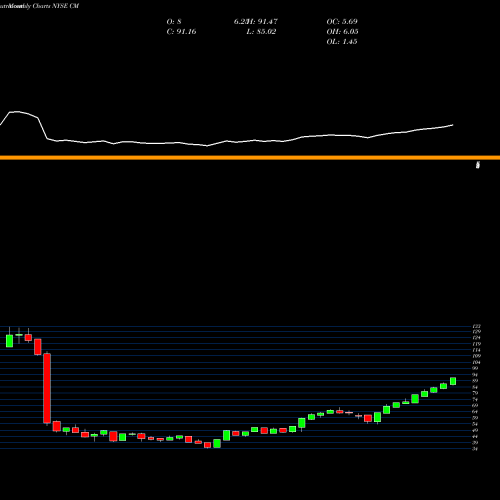Click the "39" price axis label

point(476,443)
